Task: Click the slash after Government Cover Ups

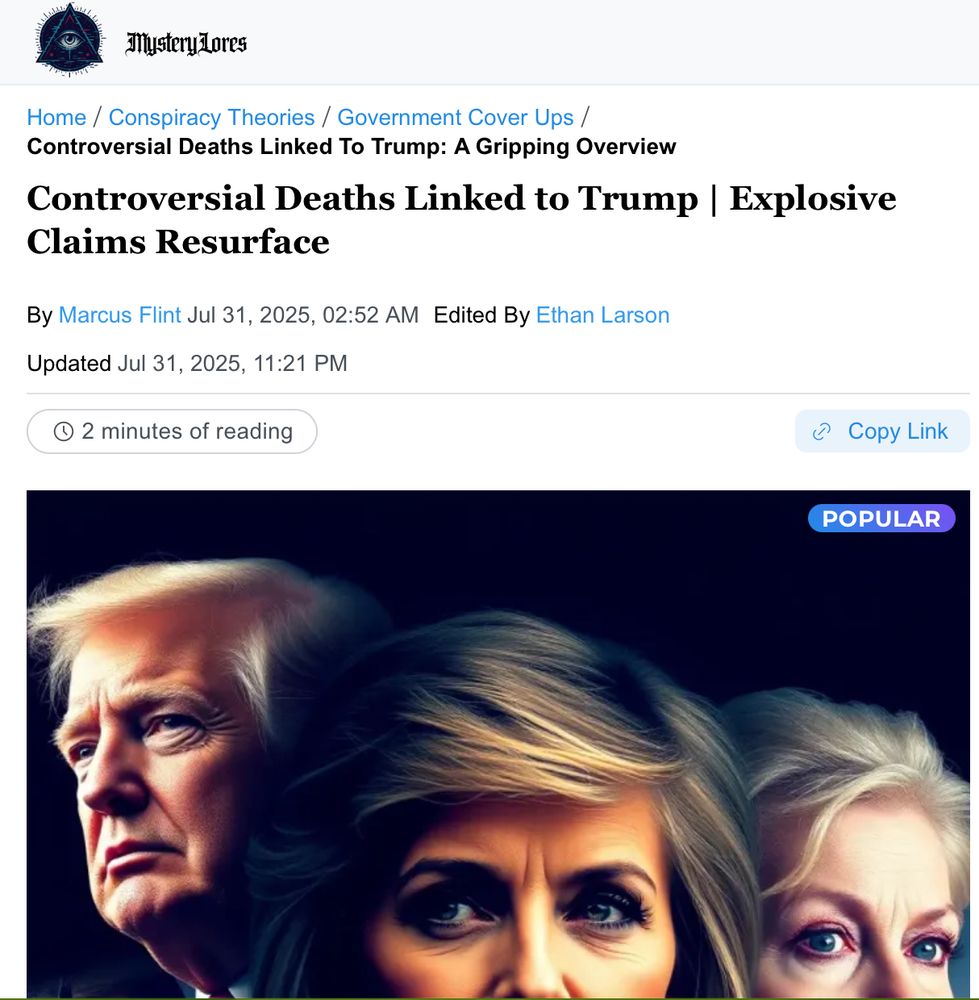Action: pyautogui.click(x=585, y=117)
